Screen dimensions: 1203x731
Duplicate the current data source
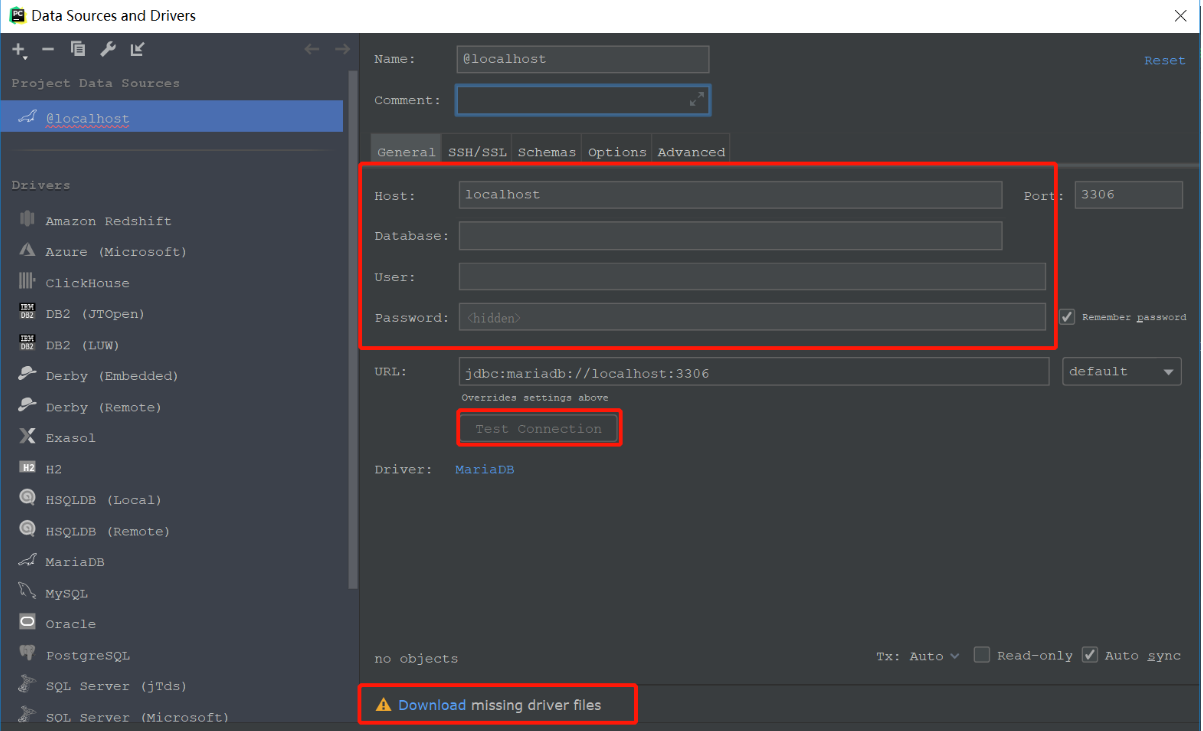coord(77,48)
